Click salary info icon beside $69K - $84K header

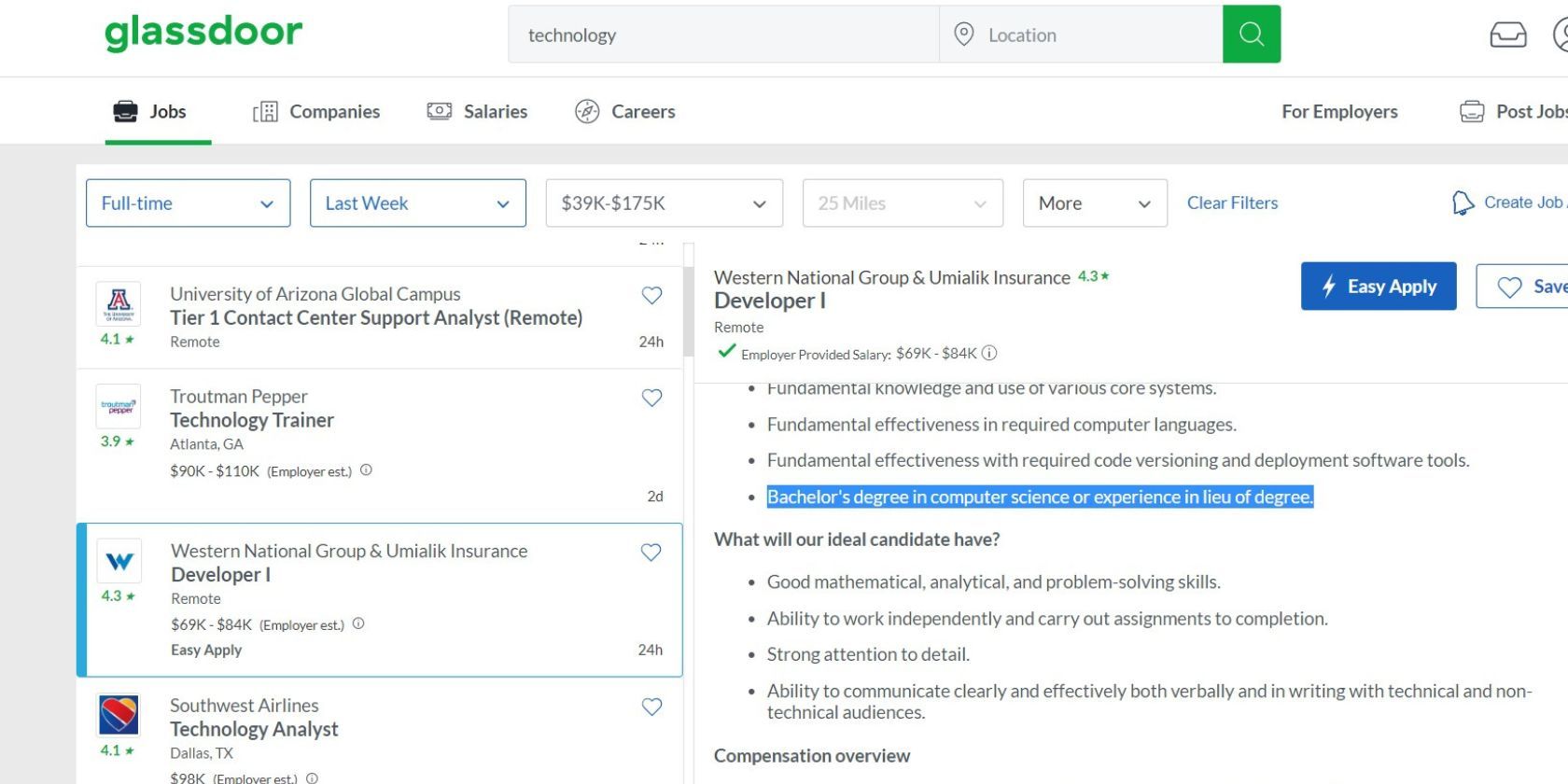989,353
